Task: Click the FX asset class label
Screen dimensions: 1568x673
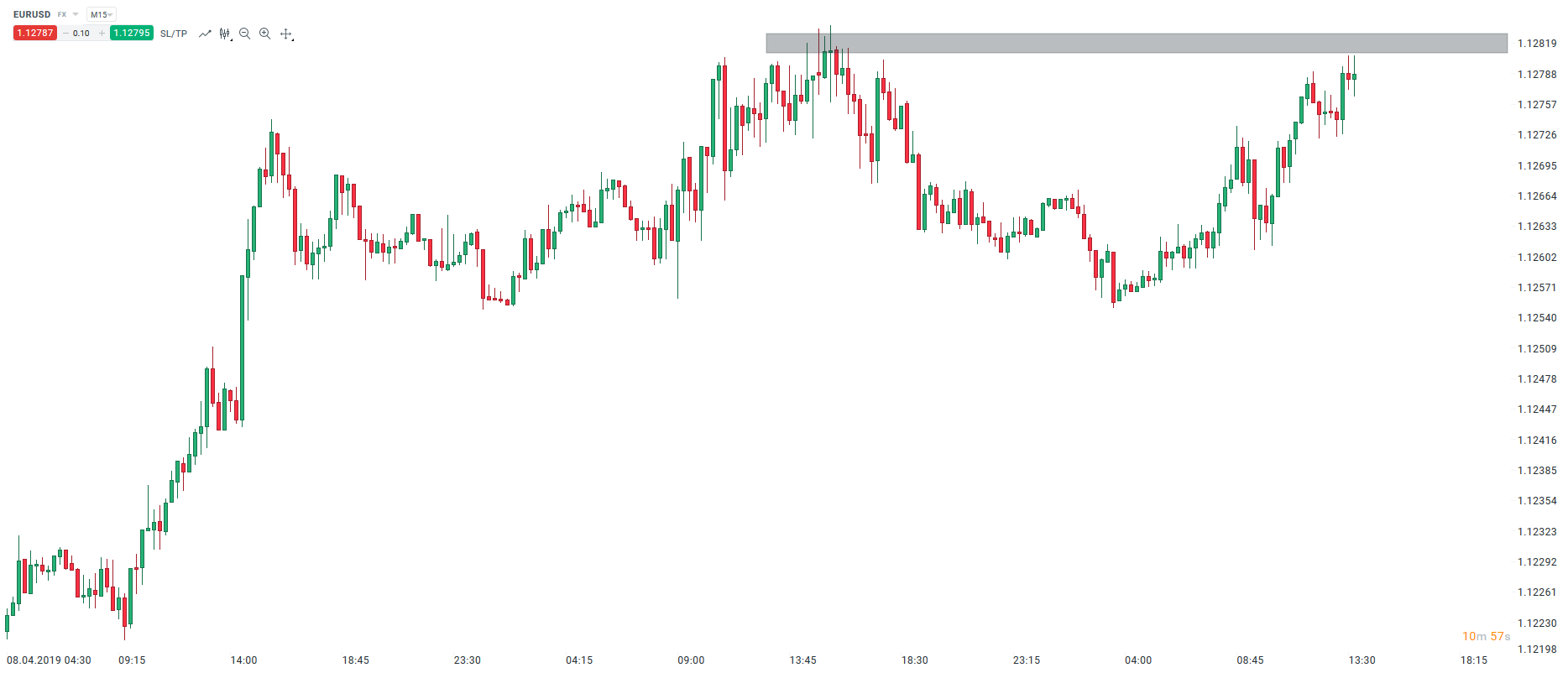Action: click(62, 14)
